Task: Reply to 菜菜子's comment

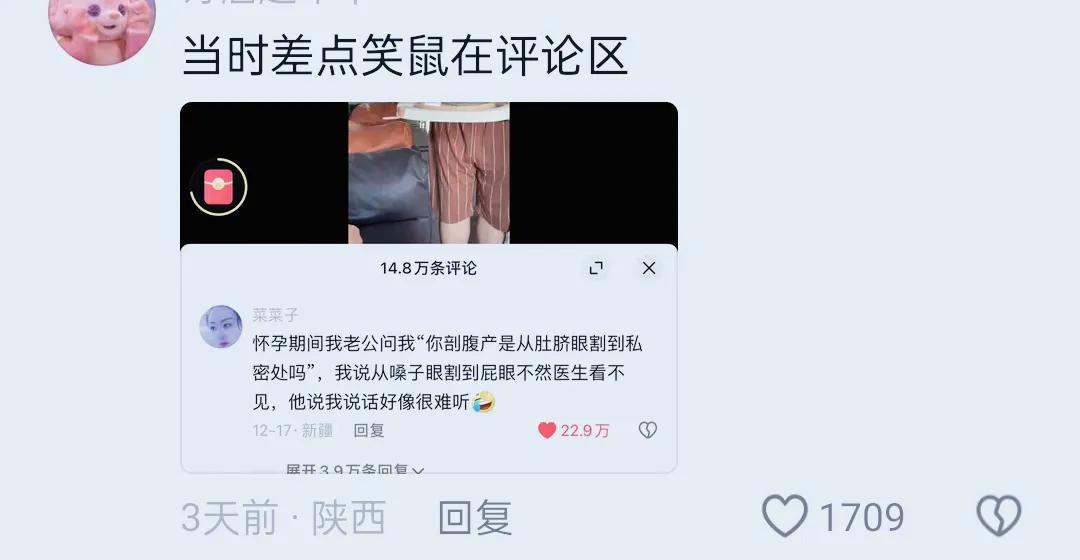Action: [x=368, y=431]
